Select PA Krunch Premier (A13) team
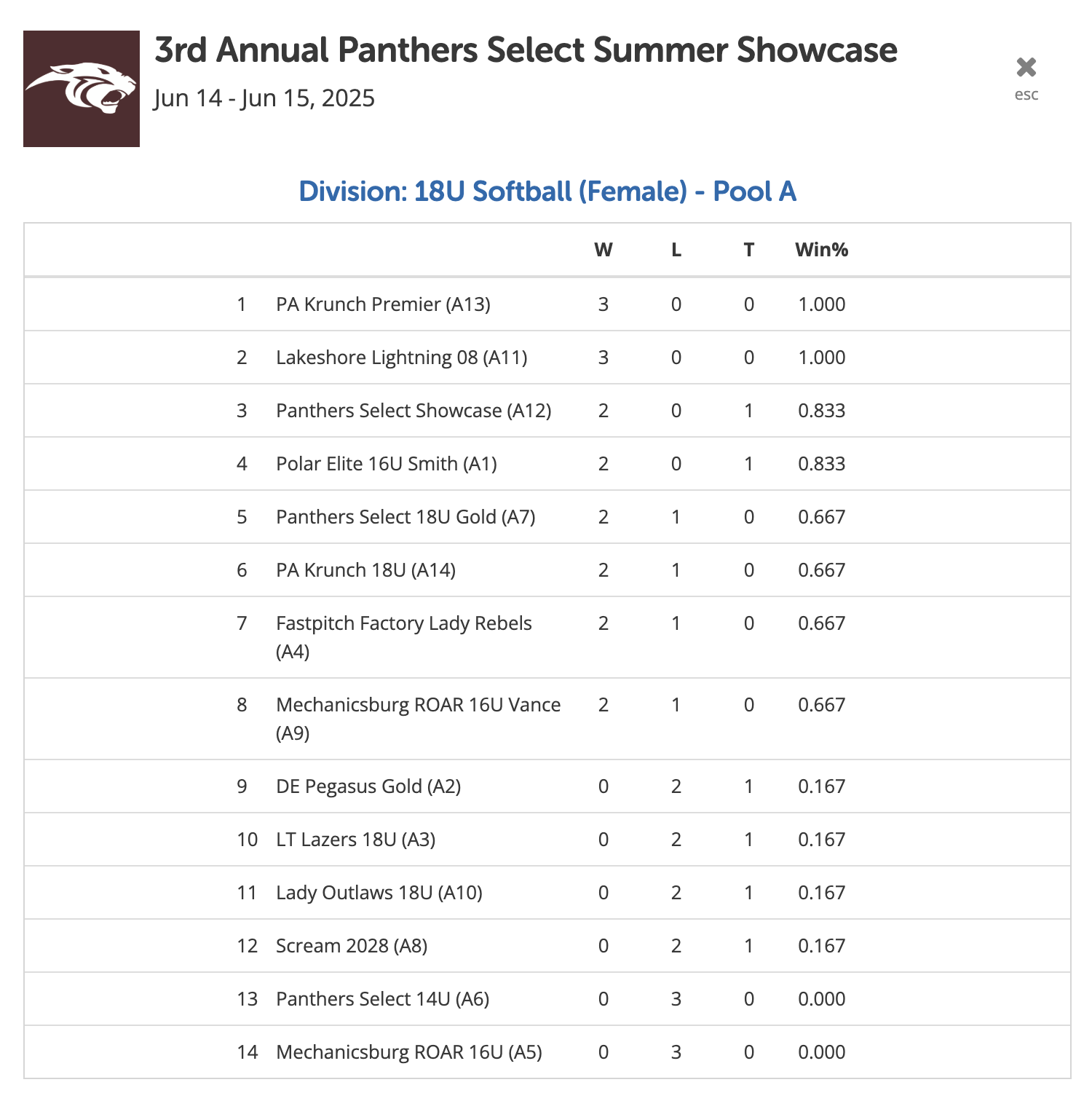 point(383,304)
